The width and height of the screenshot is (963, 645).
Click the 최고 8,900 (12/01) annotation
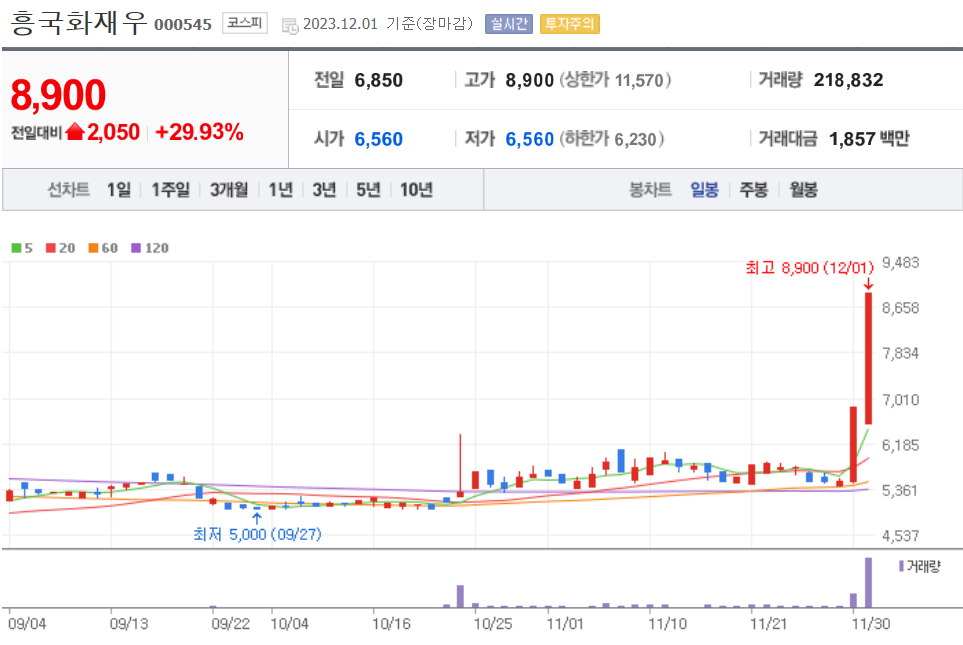pos(809,268)
